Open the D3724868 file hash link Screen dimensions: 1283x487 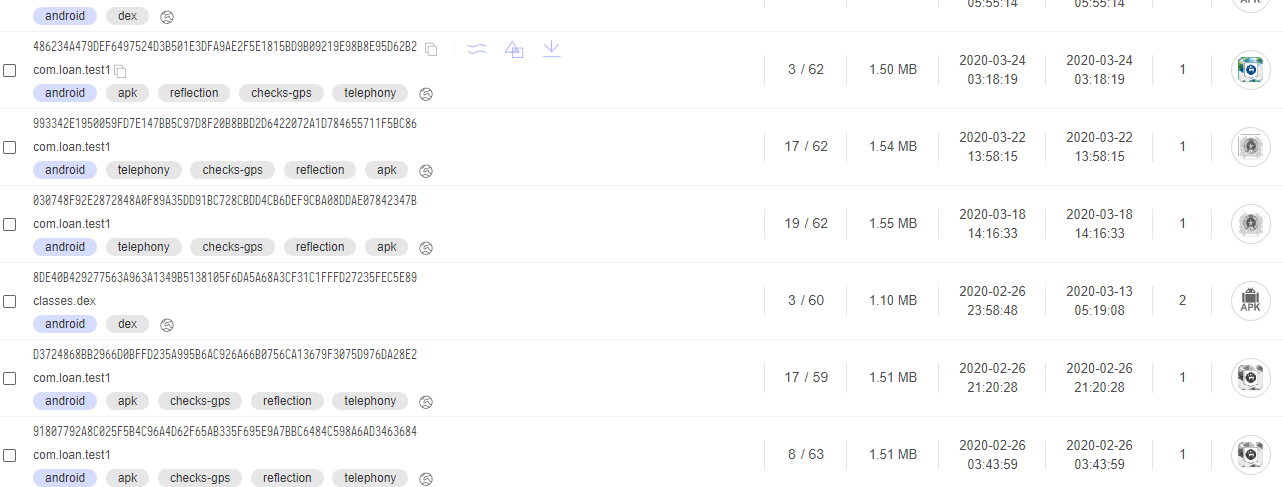(x=225, y=355)
